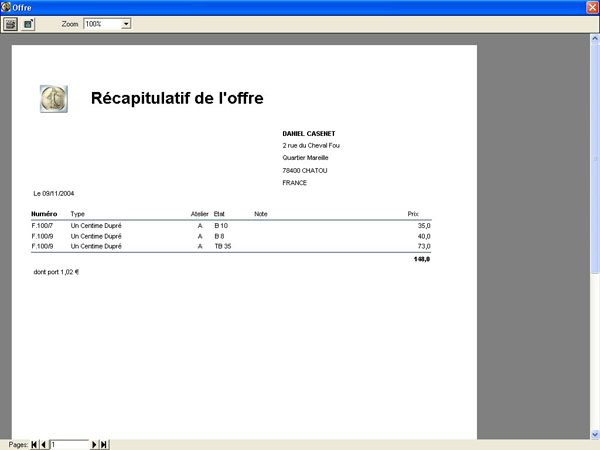Screen dimensions: 600x450
Task: Click the Récapitulatif de l'offre heading
Action: (x=177, y=98)
